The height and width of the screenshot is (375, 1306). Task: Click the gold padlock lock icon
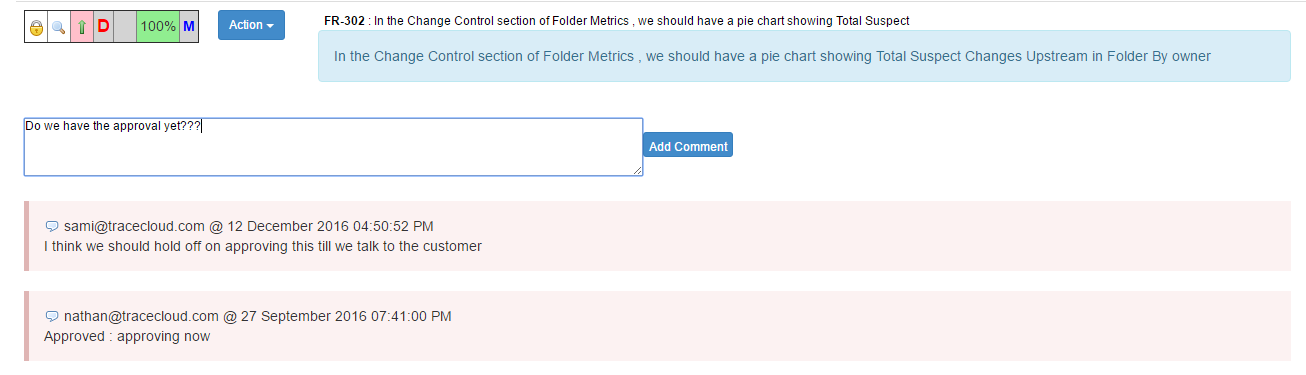36,28
